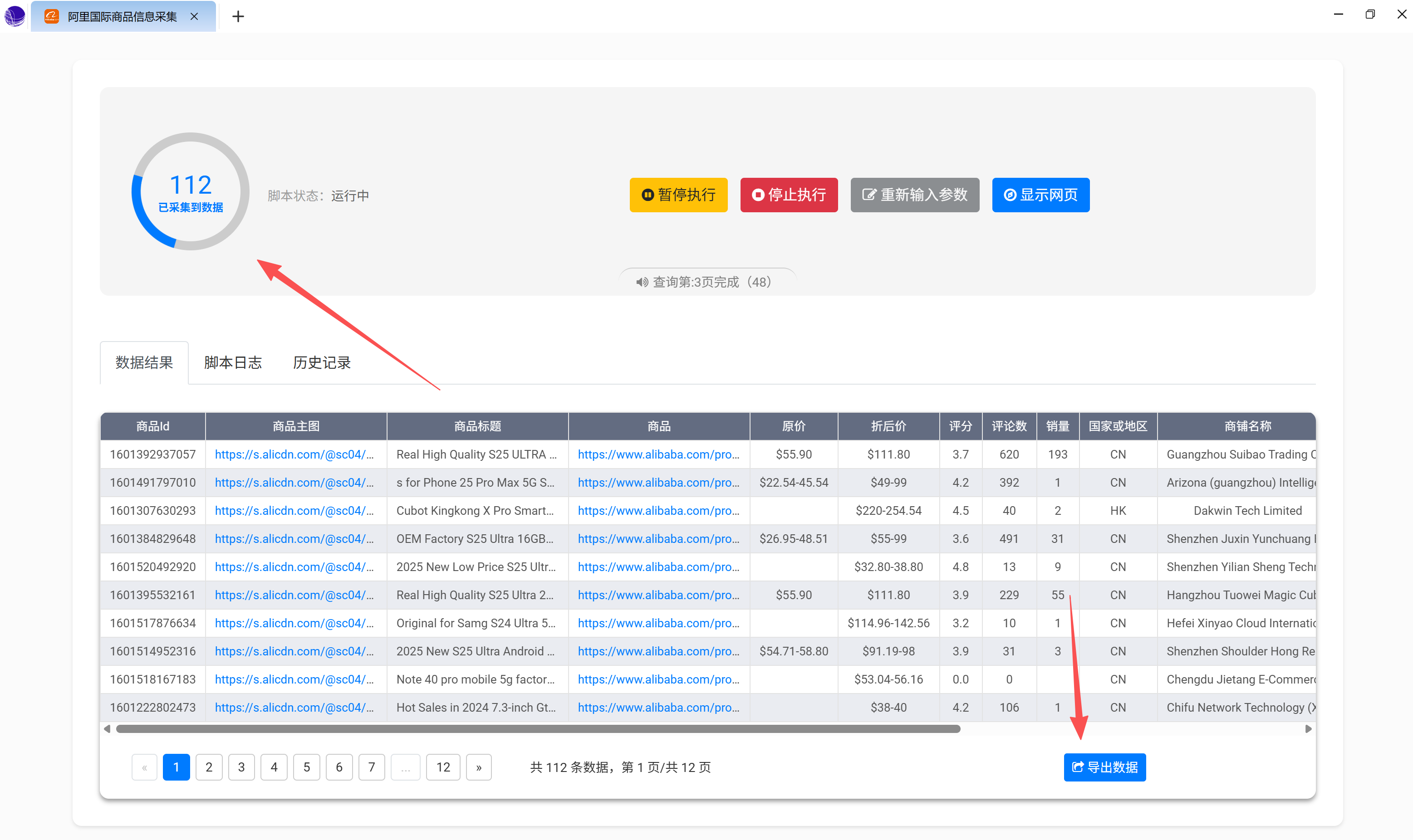Open alibaba product link for Cubot Kingkong row
Viewport: 1413px width, 840px height.
[x=658, y=511]
